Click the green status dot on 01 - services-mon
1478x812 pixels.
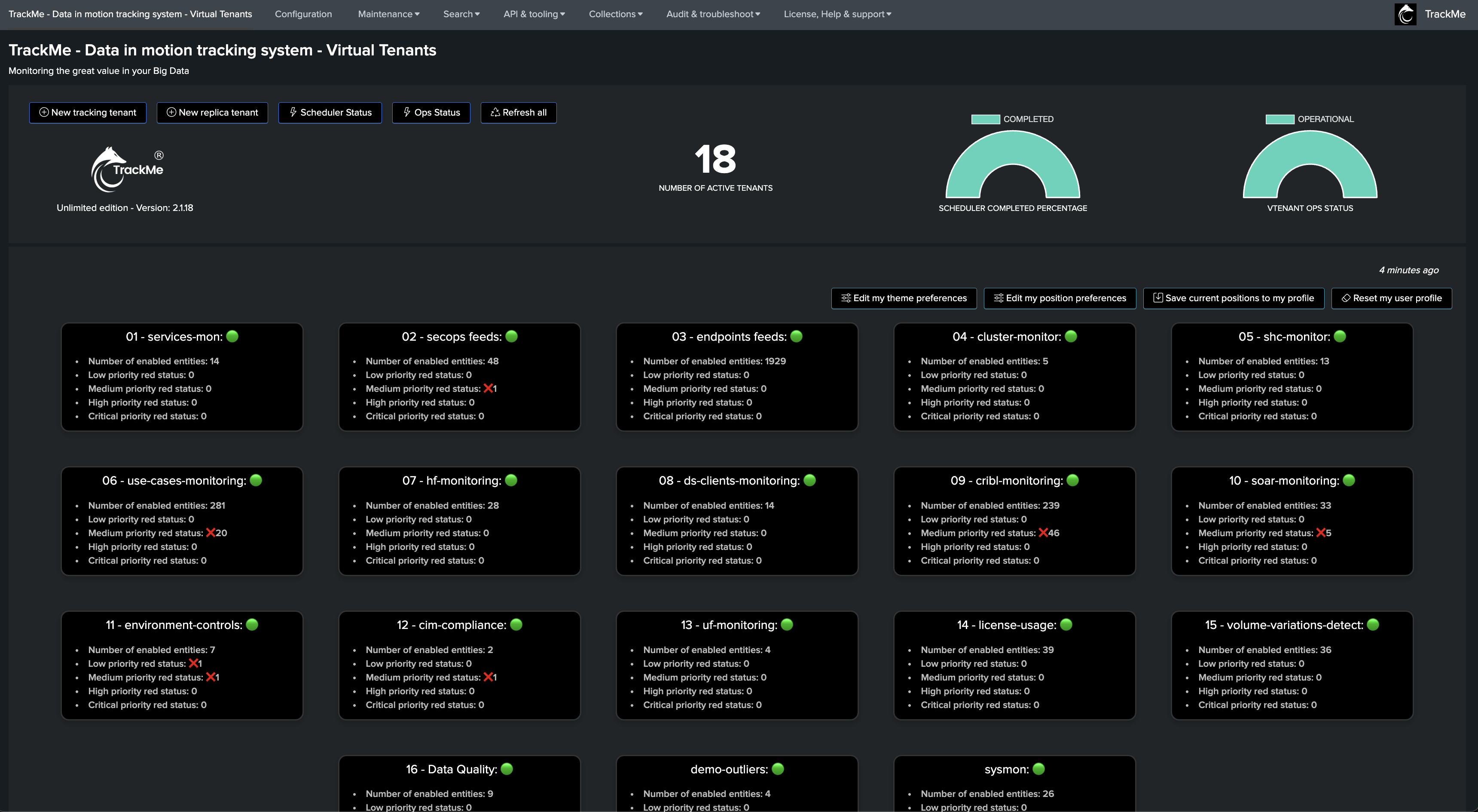pyautogui.click(x=232, y=336)
